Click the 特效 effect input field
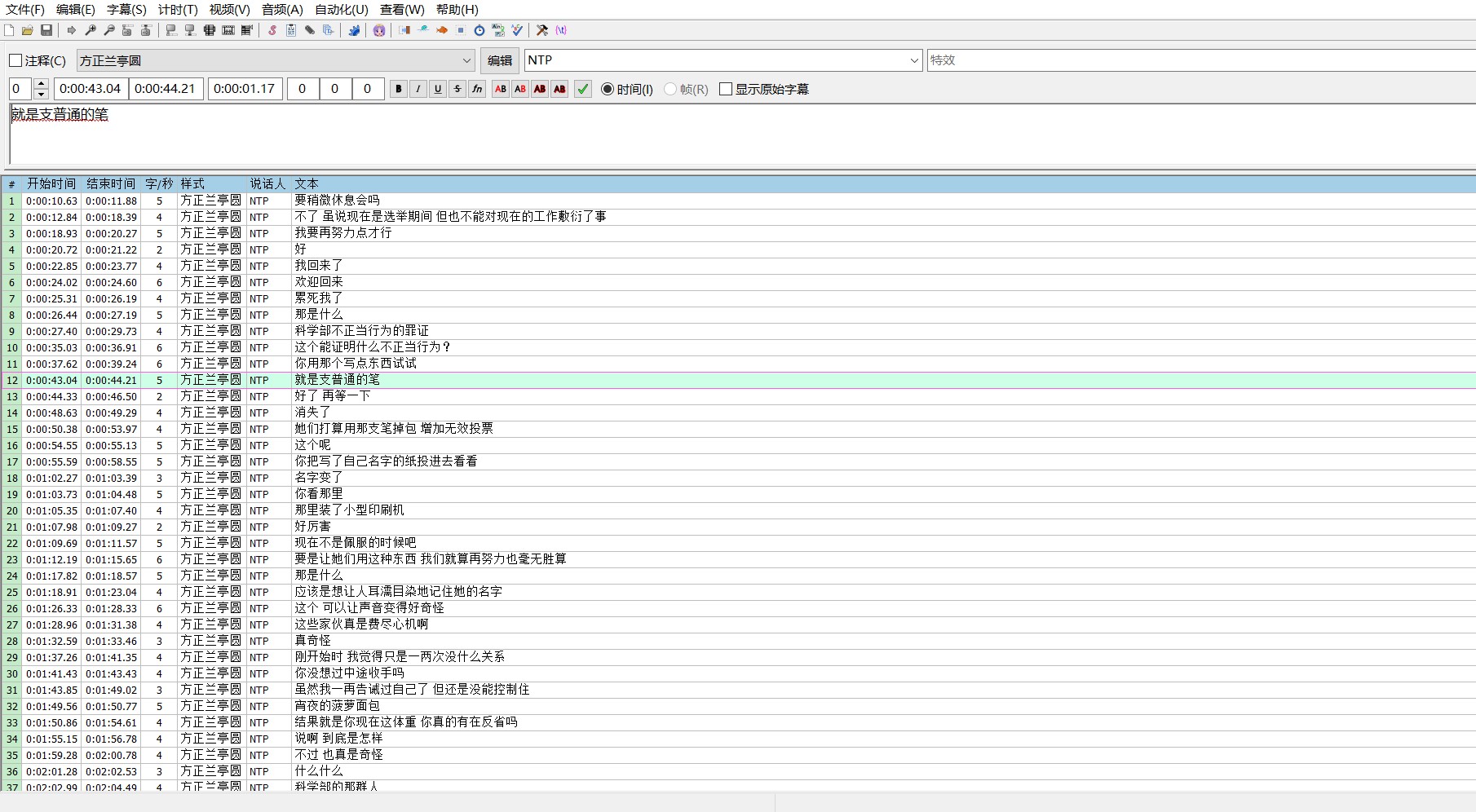This screenshot has height=812, width=1476. coord(1201,60)
